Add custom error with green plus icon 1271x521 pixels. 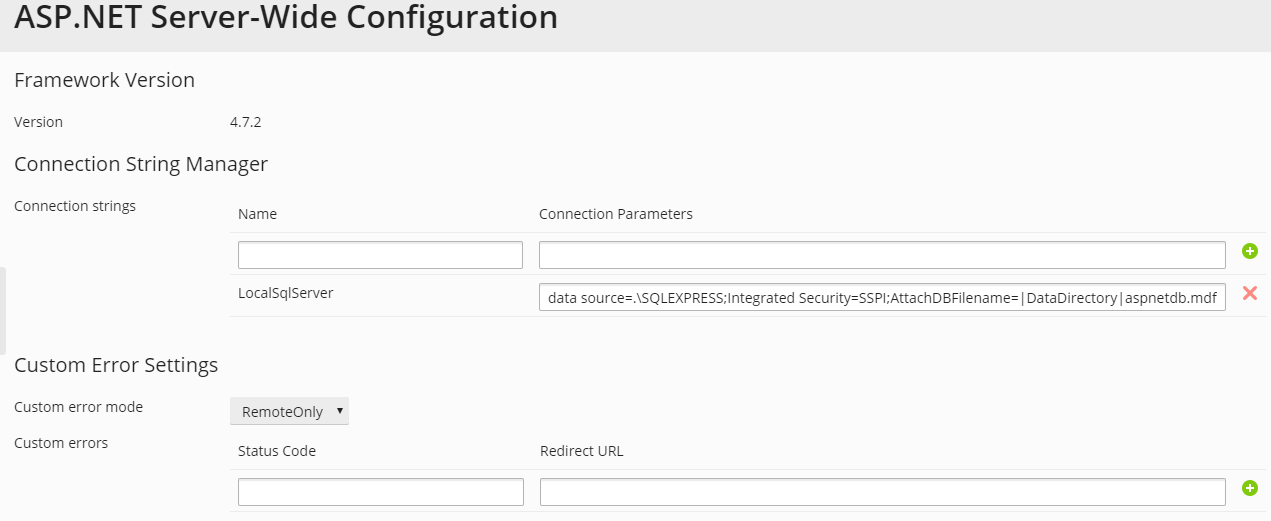[x=1249, y=488]
